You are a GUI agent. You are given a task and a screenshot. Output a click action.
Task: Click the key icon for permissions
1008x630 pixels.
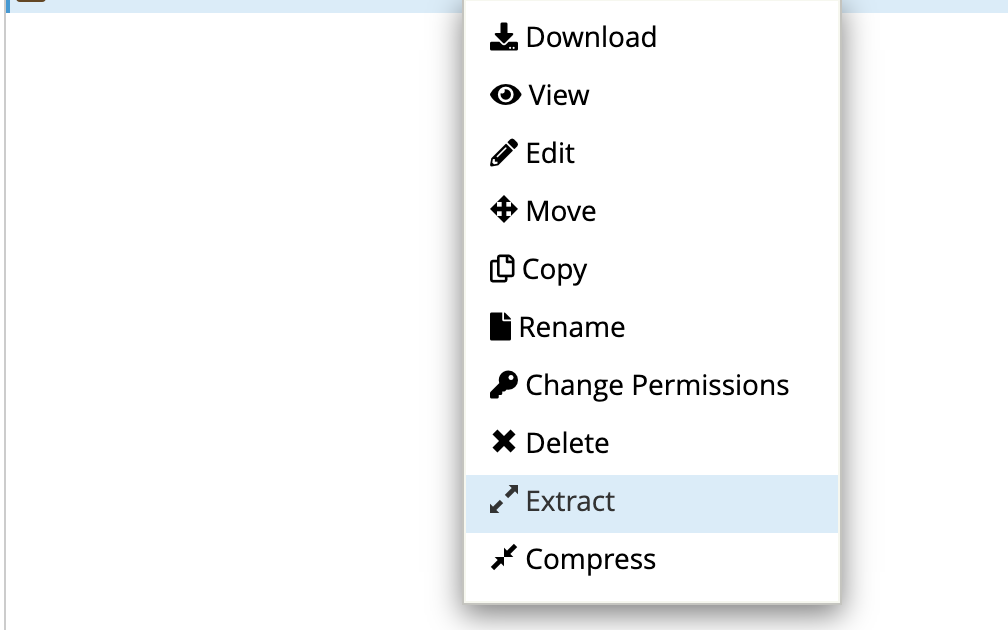click(x=503, y=384)
